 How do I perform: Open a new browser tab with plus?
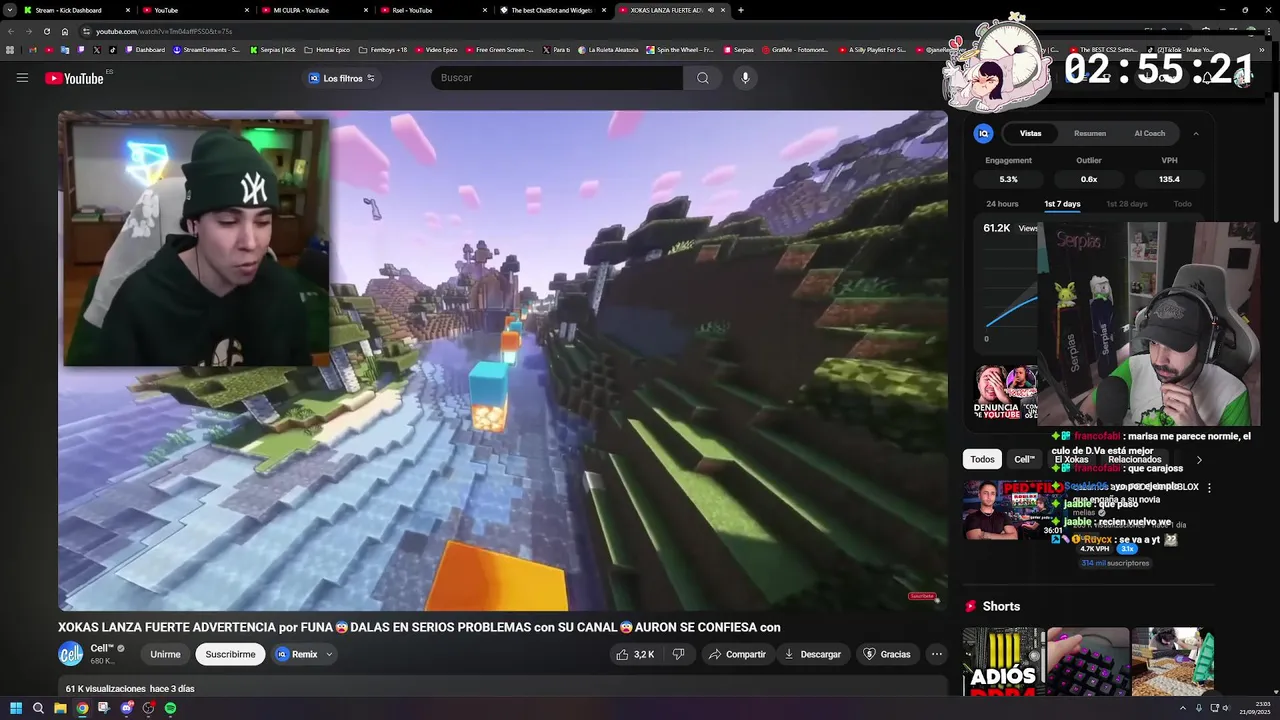coord(740,10)
